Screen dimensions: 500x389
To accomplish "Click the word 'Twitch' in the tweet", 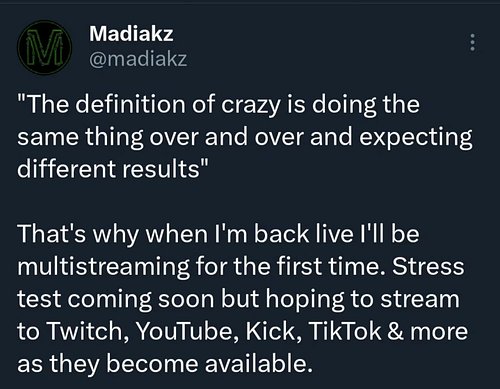I will (x=84, y=331).
